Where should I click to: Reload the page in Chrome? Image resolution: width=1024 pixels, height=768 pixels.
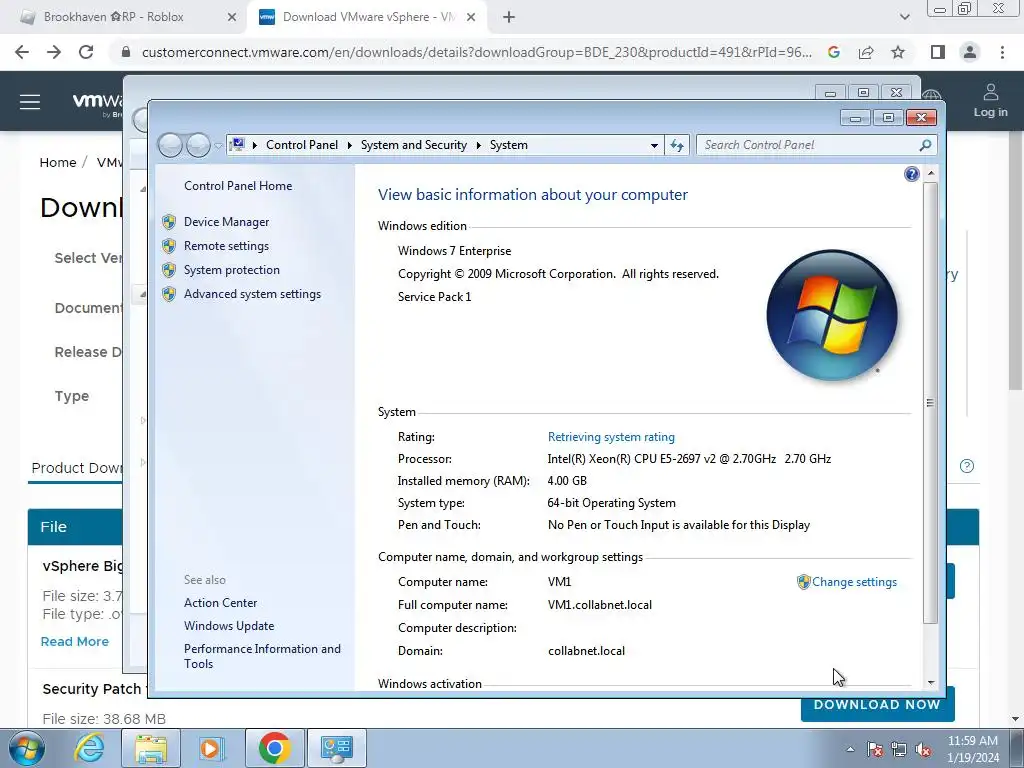tap(86, 52)
